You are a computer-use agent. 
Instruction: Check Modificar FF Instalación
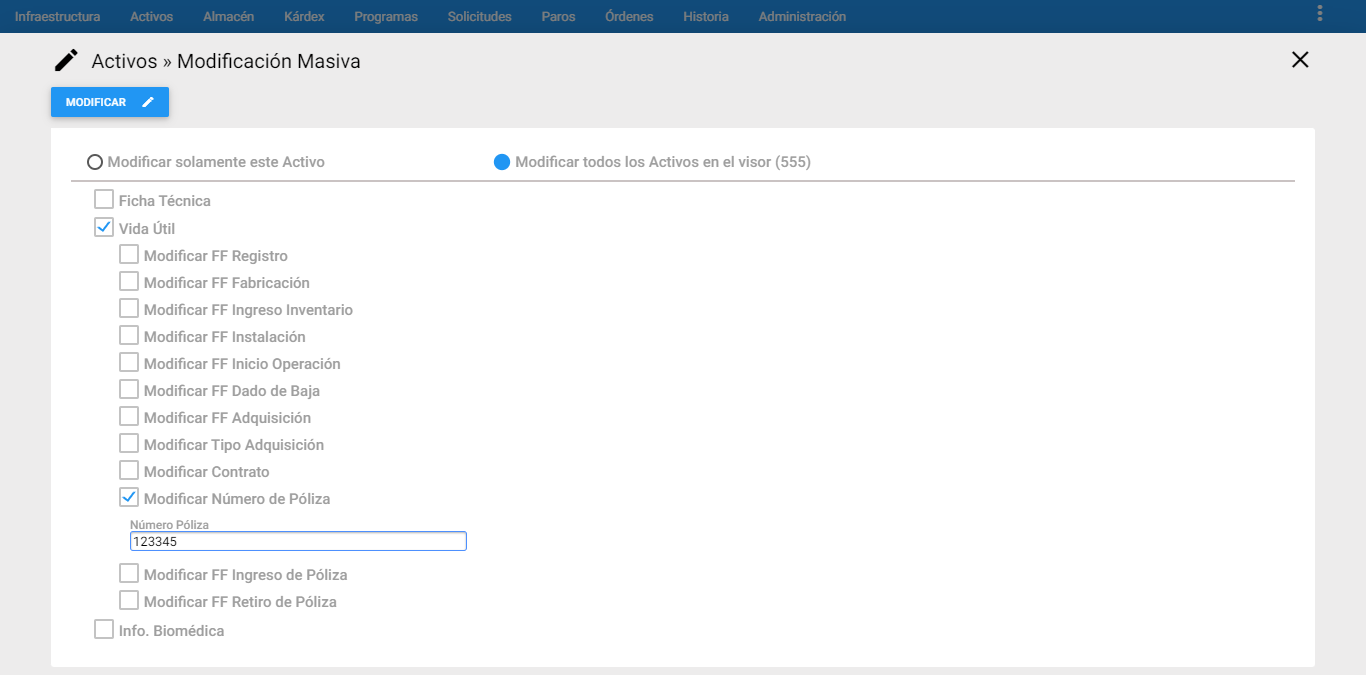click(x=129, y=336)
